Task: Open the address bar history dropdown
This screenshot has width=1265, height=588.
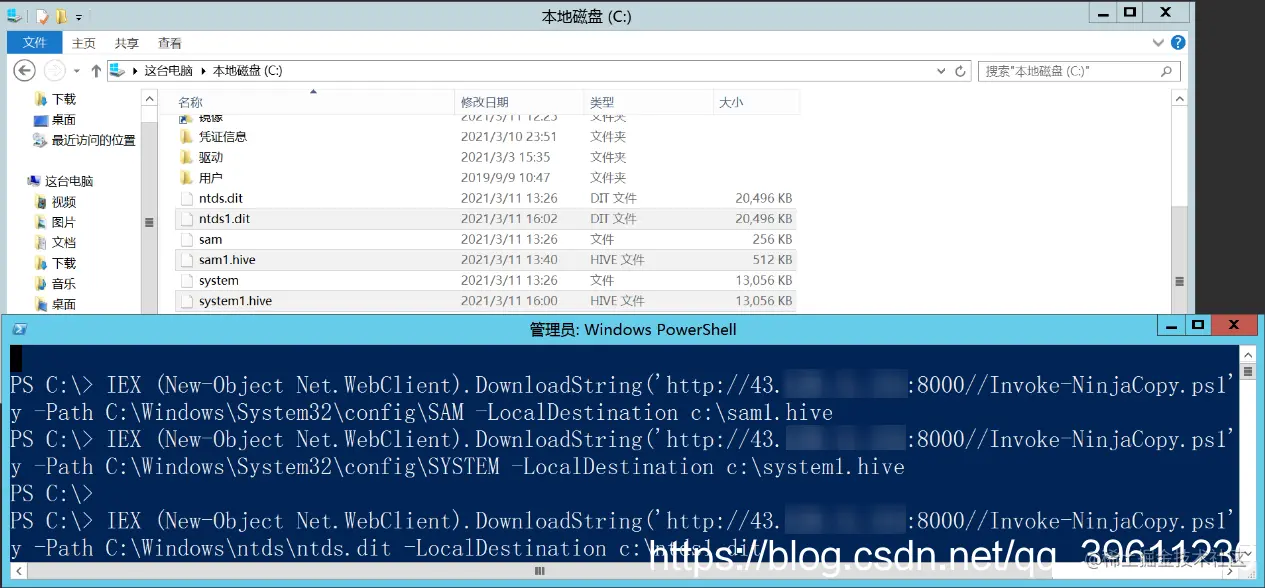Action: click(x=941, y=71)
